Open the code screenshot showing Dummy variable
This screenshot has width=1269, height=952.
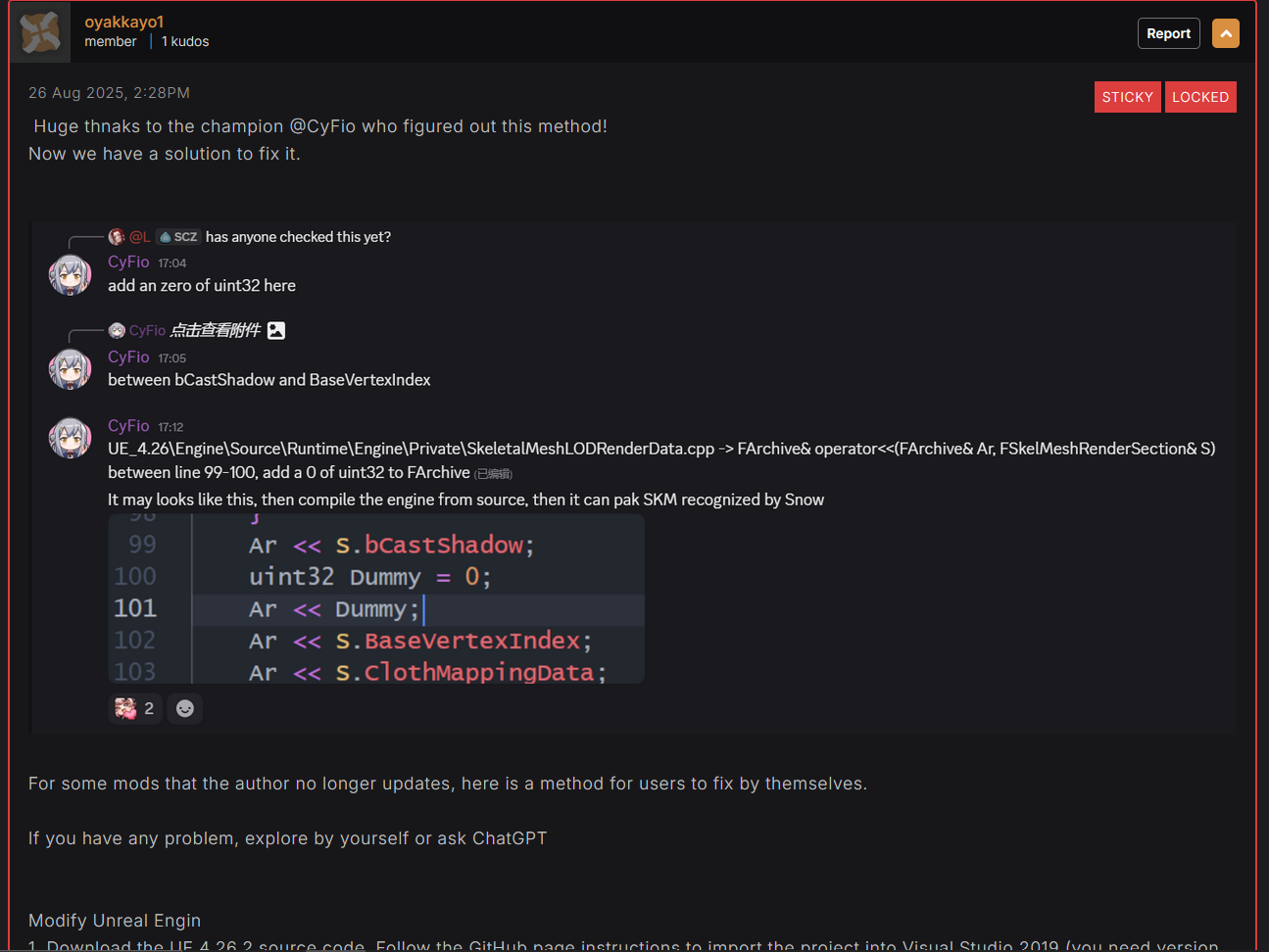click(376, 598)
